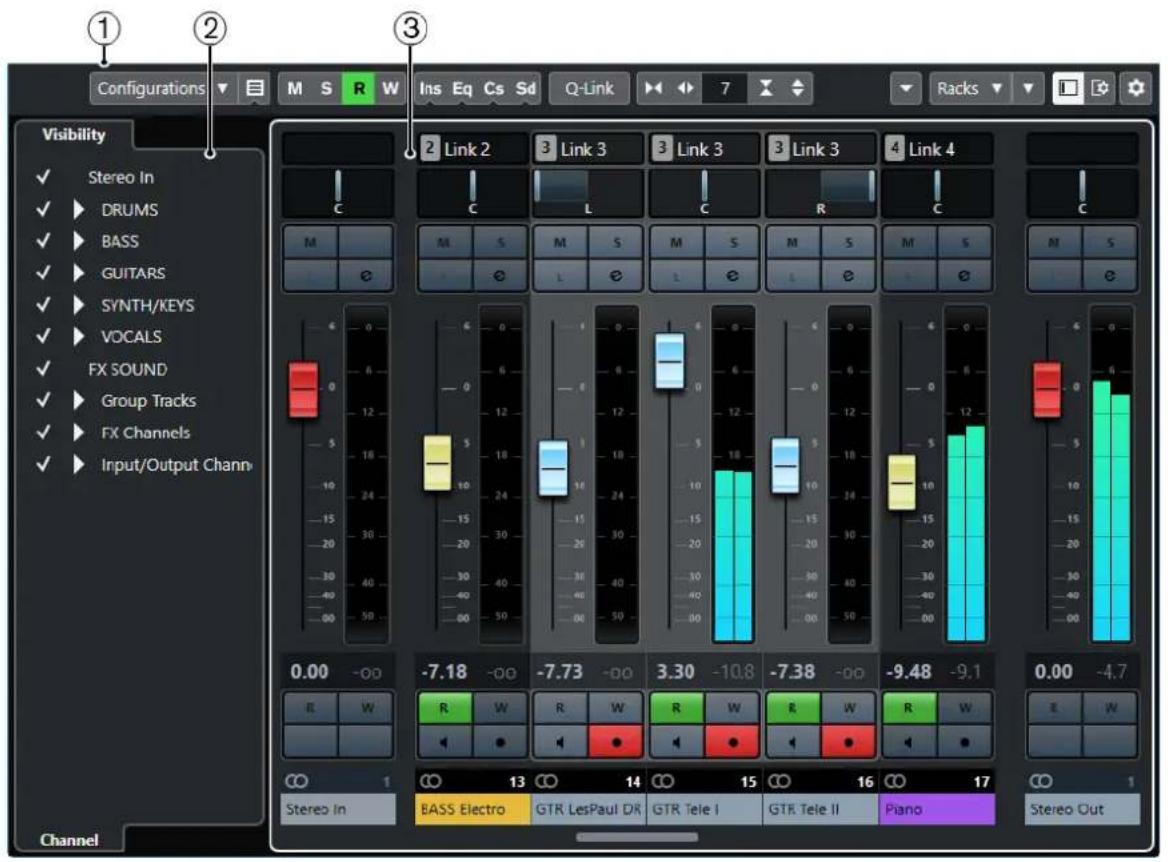Screen dimensions: 1168x862
Task: Toggle global Mute M button in toolbar
Action: click(295, 89)
